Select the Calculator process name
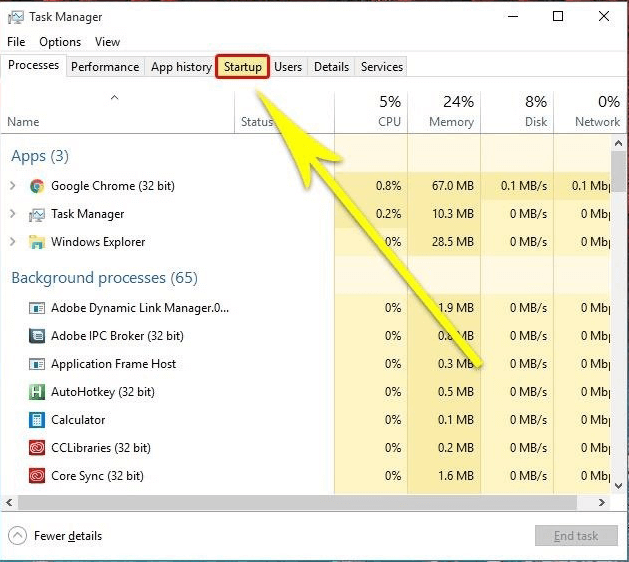This screenshot has width=629, height=562. click(78, 420)
